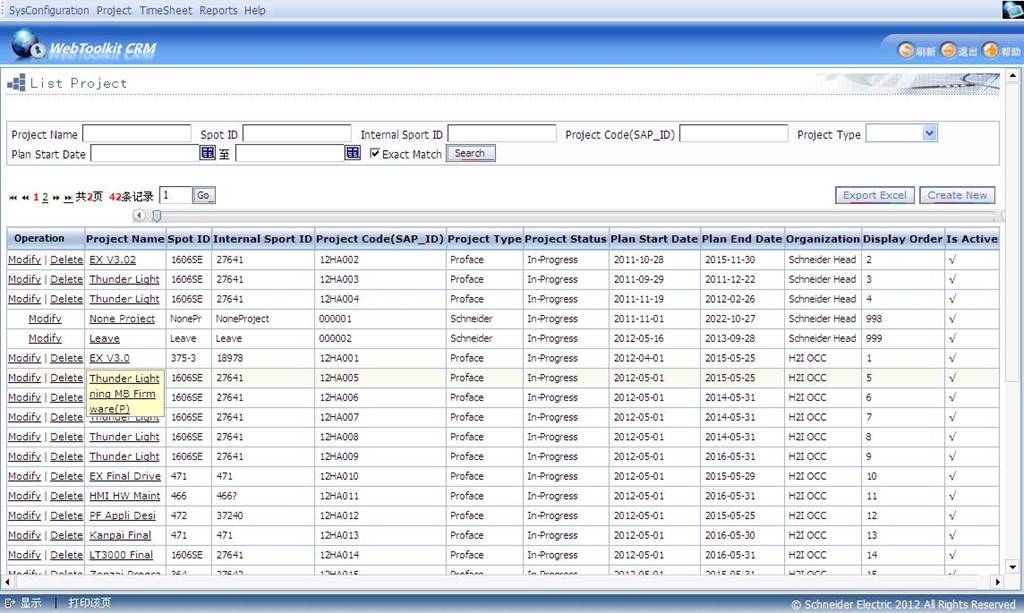Click Modify for the Leave project

[x=45, y=338]
